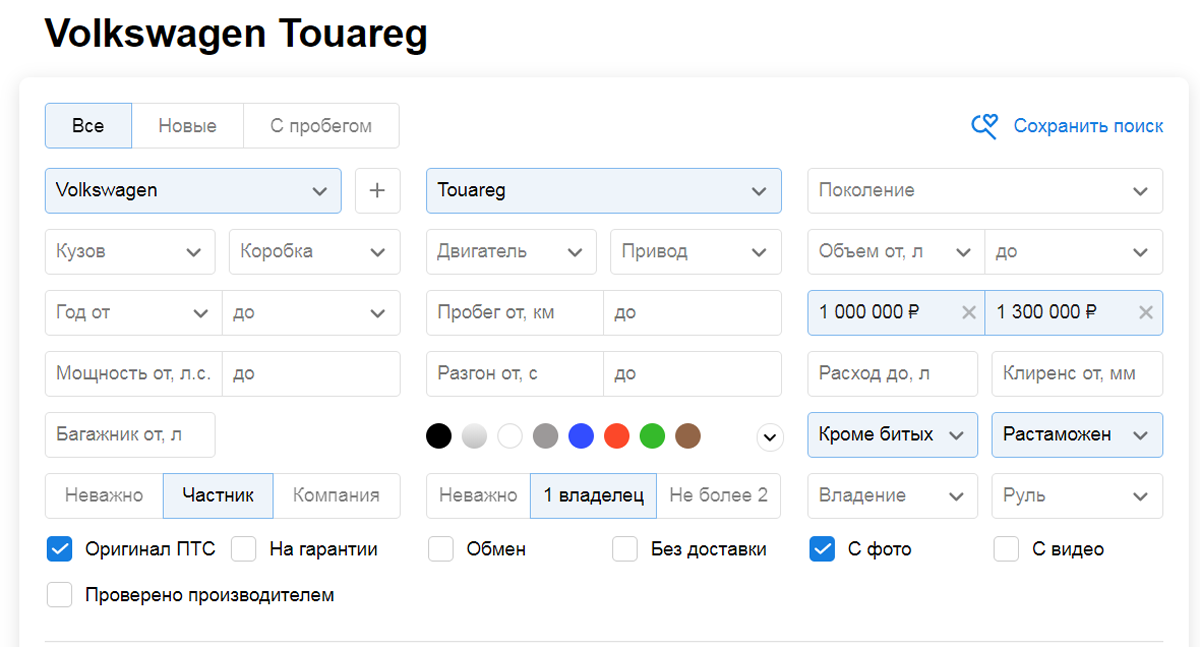Open the Коробка transmission dropdown
This screenshot has height=647, width=1200.
[x=314, y=252]
